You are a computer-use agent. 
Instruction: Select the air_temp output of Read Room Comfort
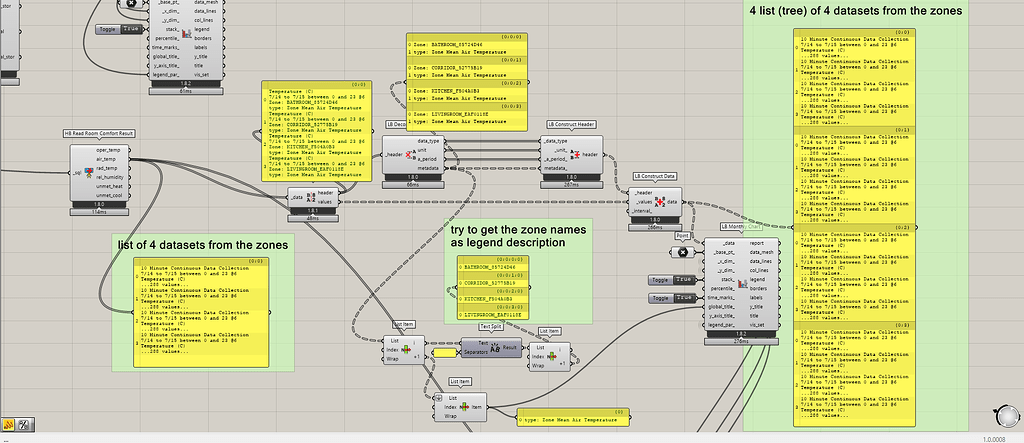pos(107,159)
